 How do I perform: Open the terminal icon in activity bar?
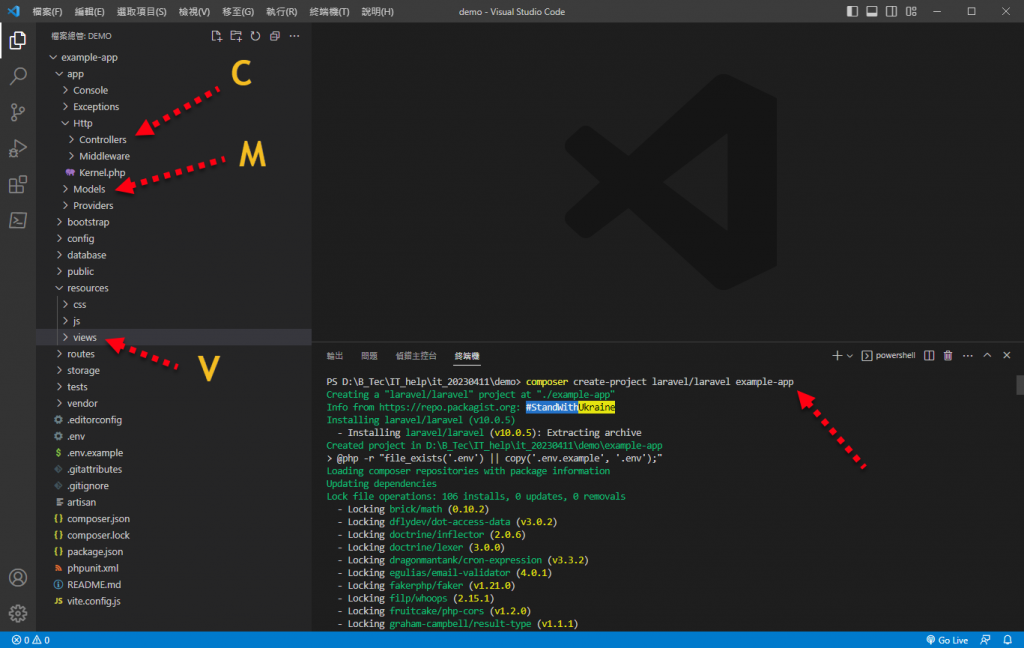tap(18, 220)
